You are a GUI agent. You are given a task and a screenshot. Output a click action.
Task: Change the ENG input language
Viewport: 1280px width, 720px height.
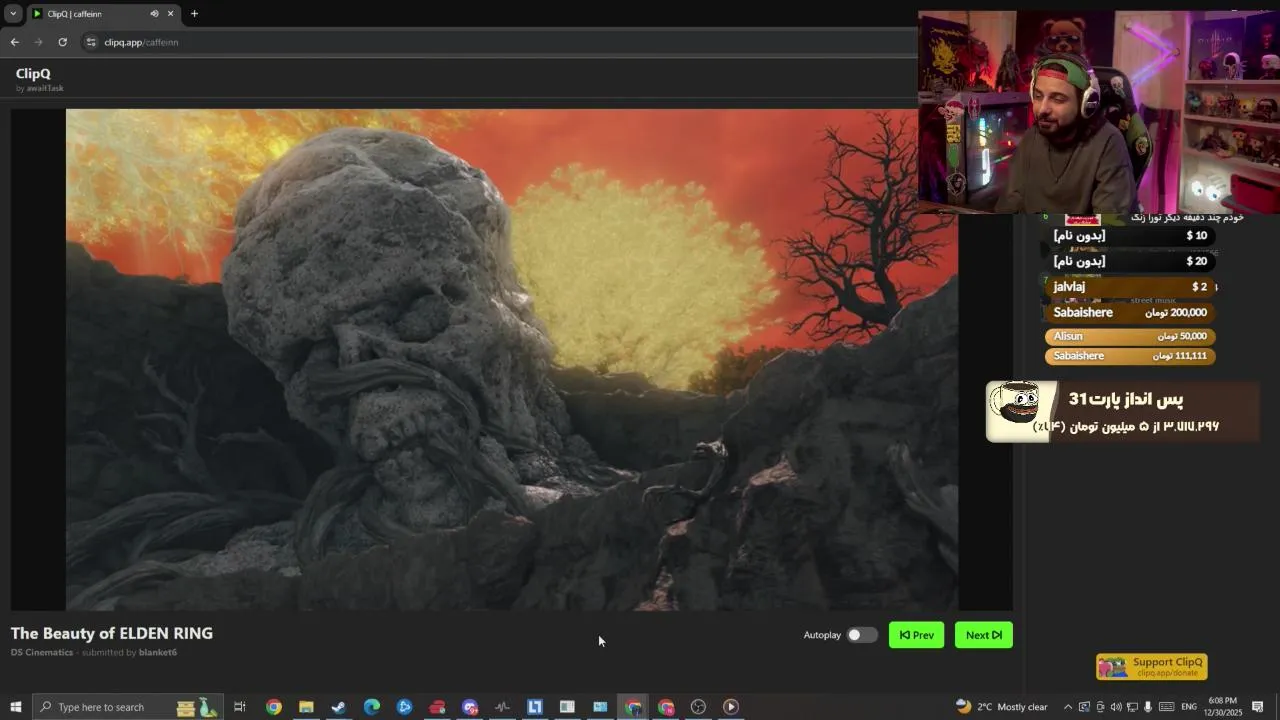click(1189, 707)
